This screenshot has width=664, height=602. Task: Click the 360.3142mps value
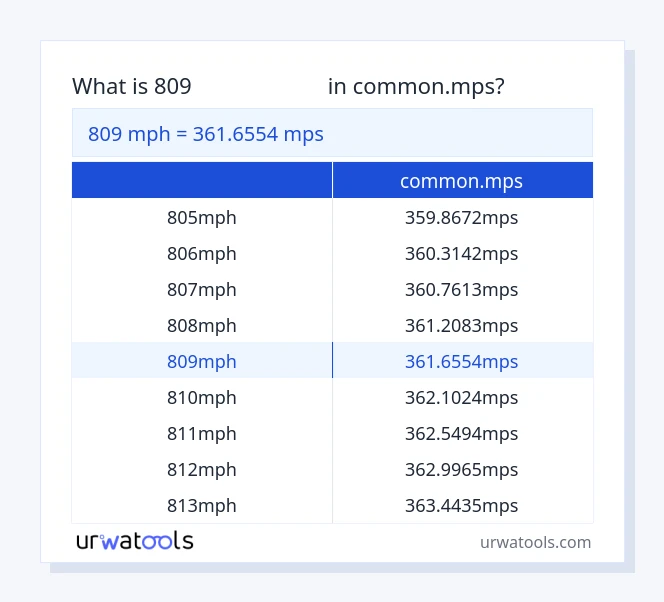coord(461,254)
